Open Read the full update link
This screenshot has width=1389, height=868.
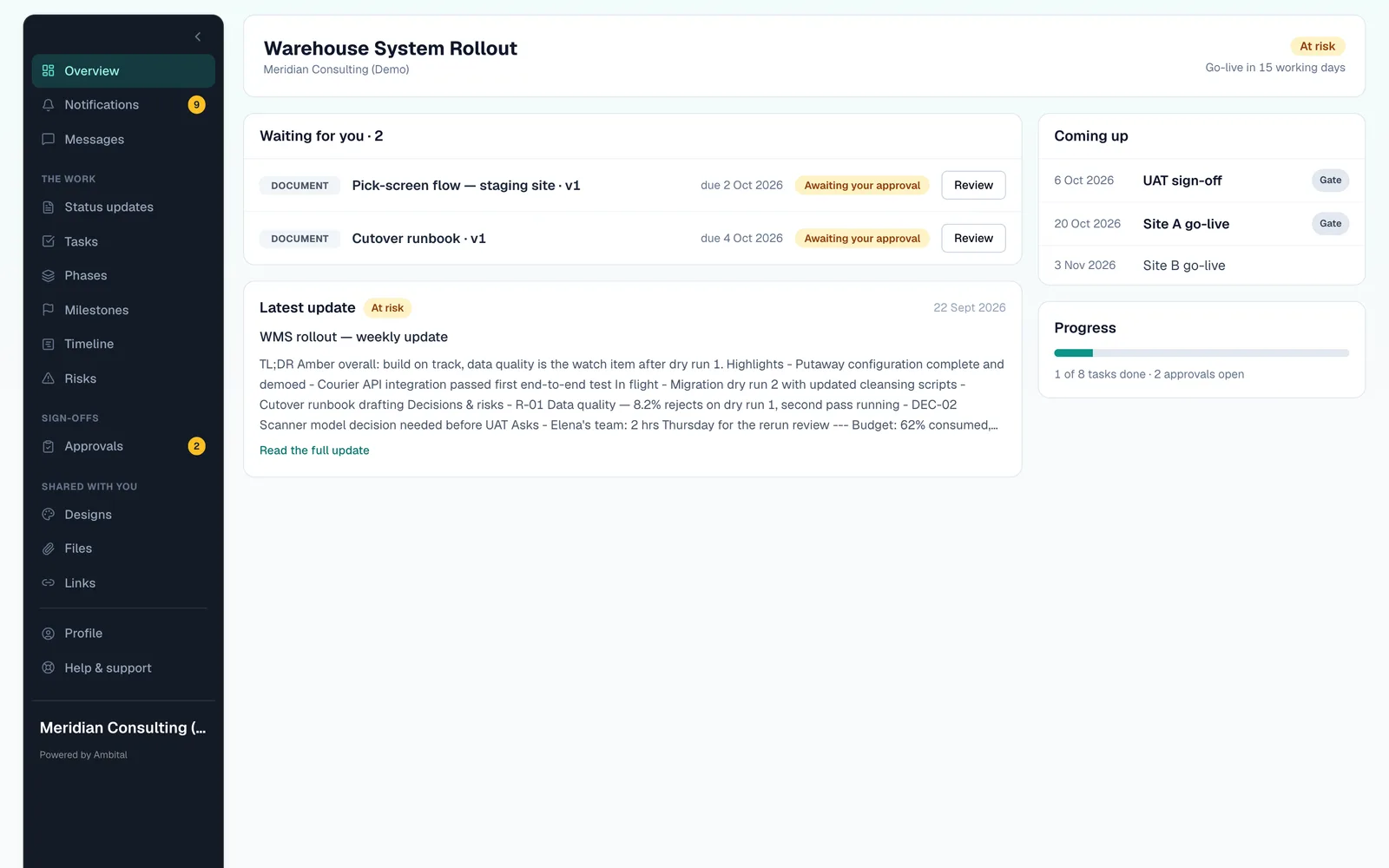click(x=314, y=450)
